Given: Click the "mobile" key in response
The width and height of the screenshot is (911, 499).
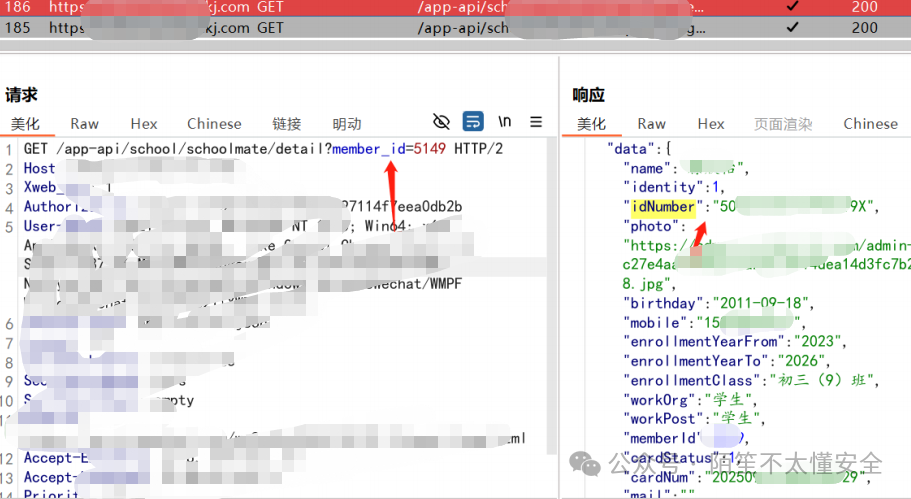Looking at the screenshot, I should (x=655, y=322).
